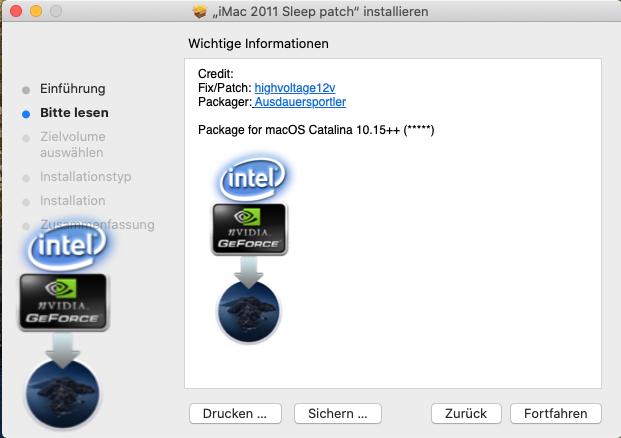Click the window title 'iMac 2011 Sleep patch installieren'

320,11
